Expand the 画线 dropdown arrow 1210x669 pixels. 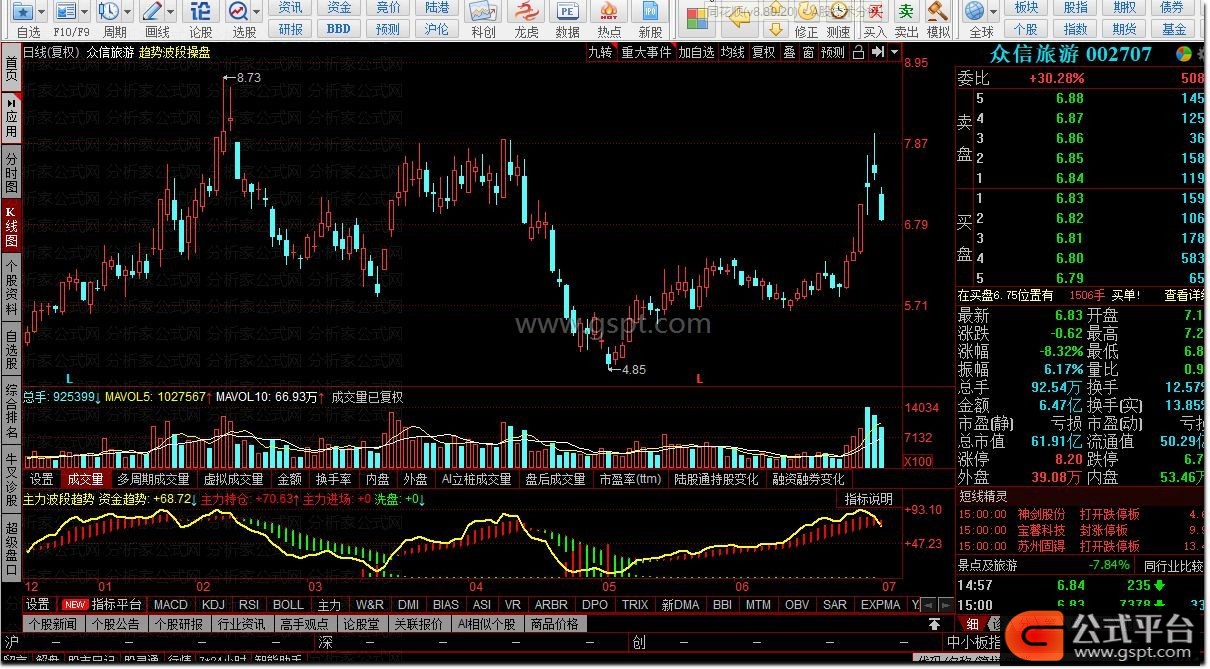[x=172, y=12]
